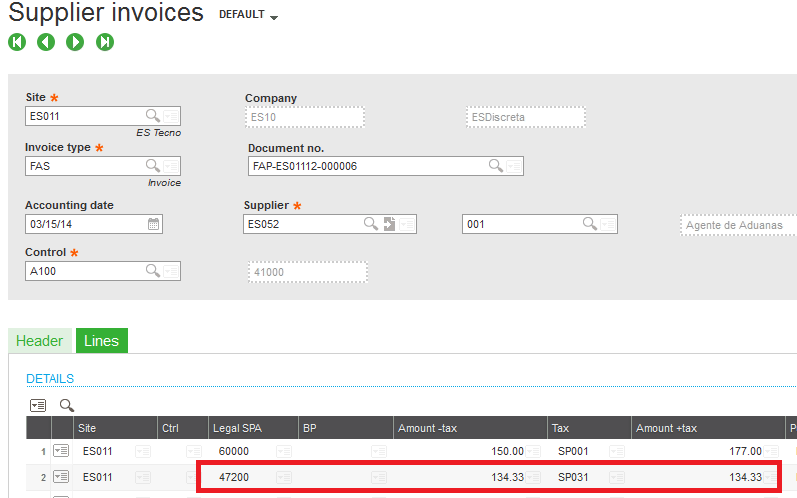Select the Lines tab

(101, 341)
